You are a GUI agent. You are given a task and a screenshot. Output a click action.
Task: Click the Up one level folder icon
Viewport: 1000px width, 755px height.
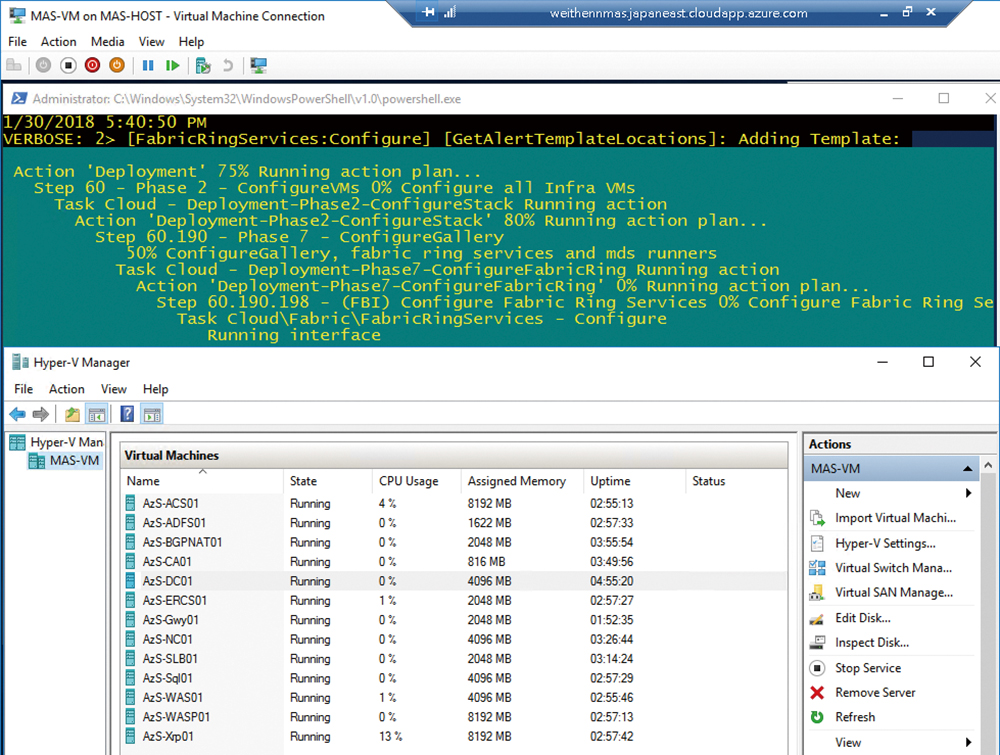click(x=73, y=414)
